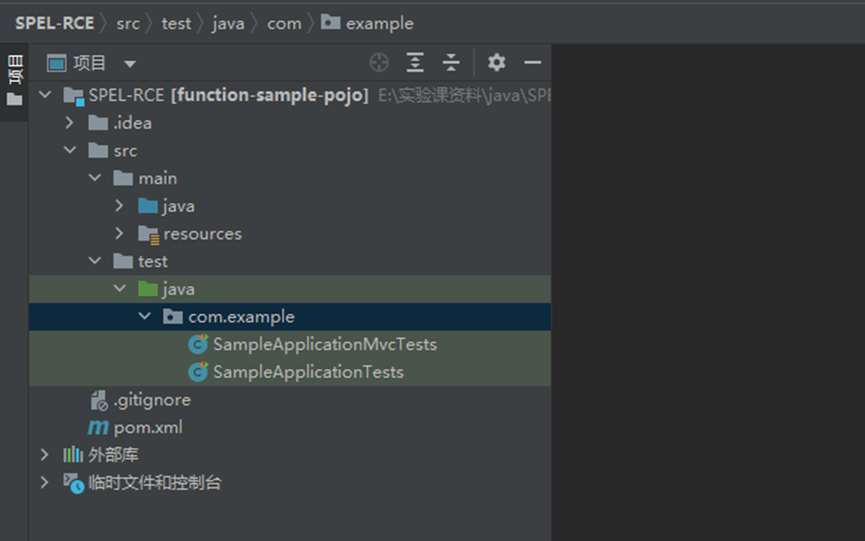Expand 临时文件和控制台 node
Viewport: 865px width, 541px height.
(x=44, y=483)
